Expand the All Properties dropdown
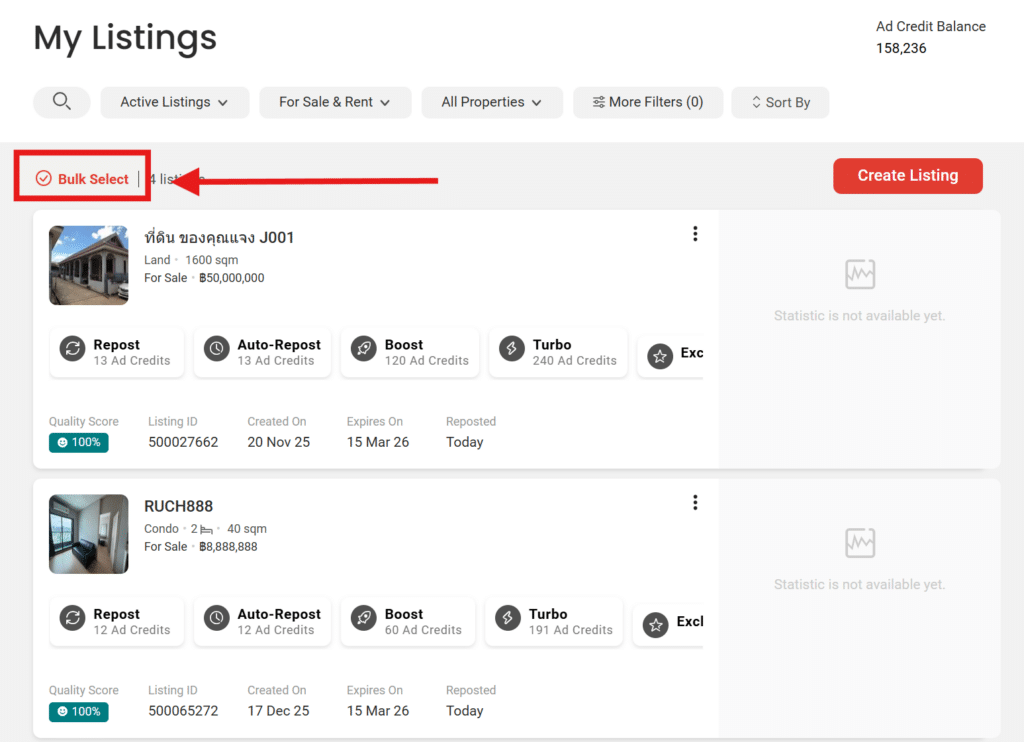Image resolution: width=1024 pixels, height=742 pixels. [x=491, y=102]
